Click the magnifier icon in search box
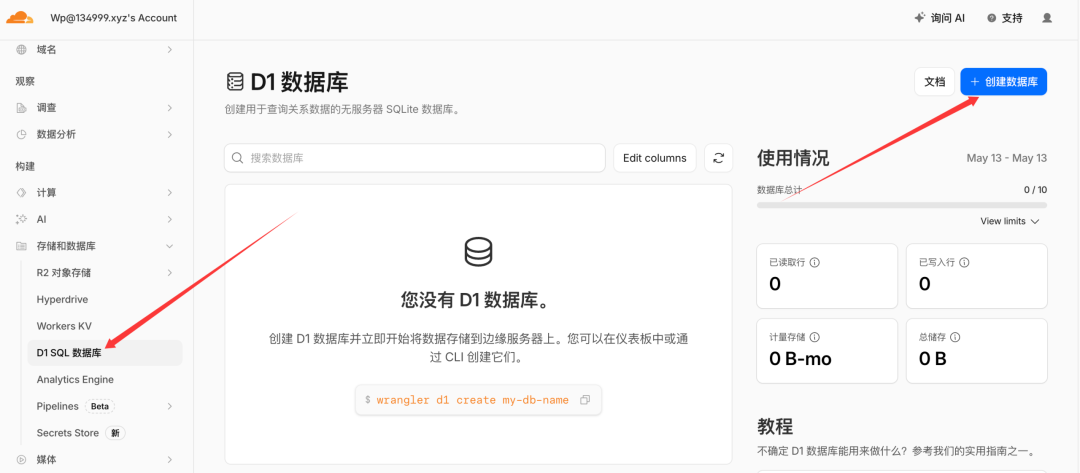 (238, 158)
